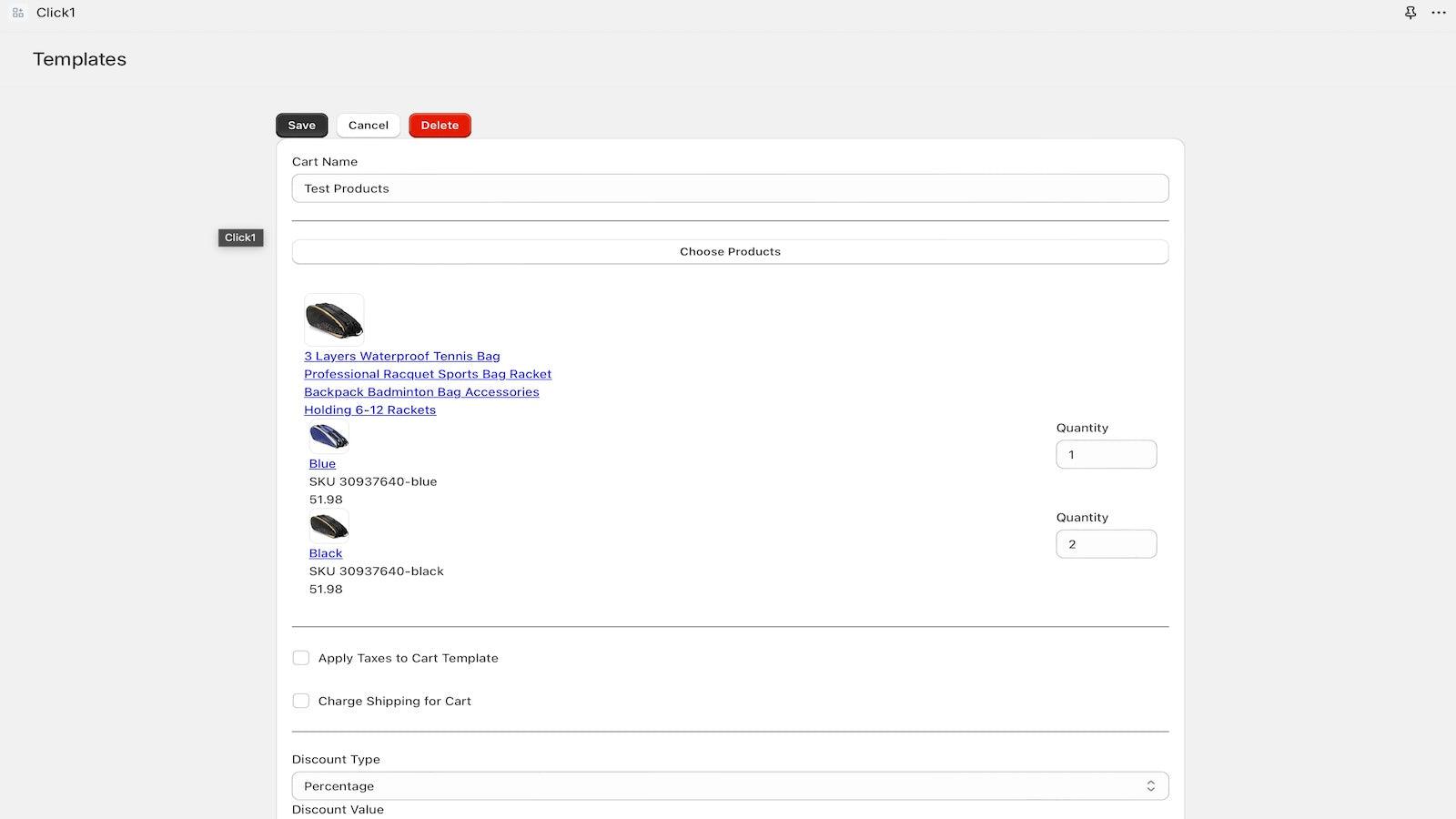Open the more options ellipsis menu
1456x819 pixels.
point(1438,13)
